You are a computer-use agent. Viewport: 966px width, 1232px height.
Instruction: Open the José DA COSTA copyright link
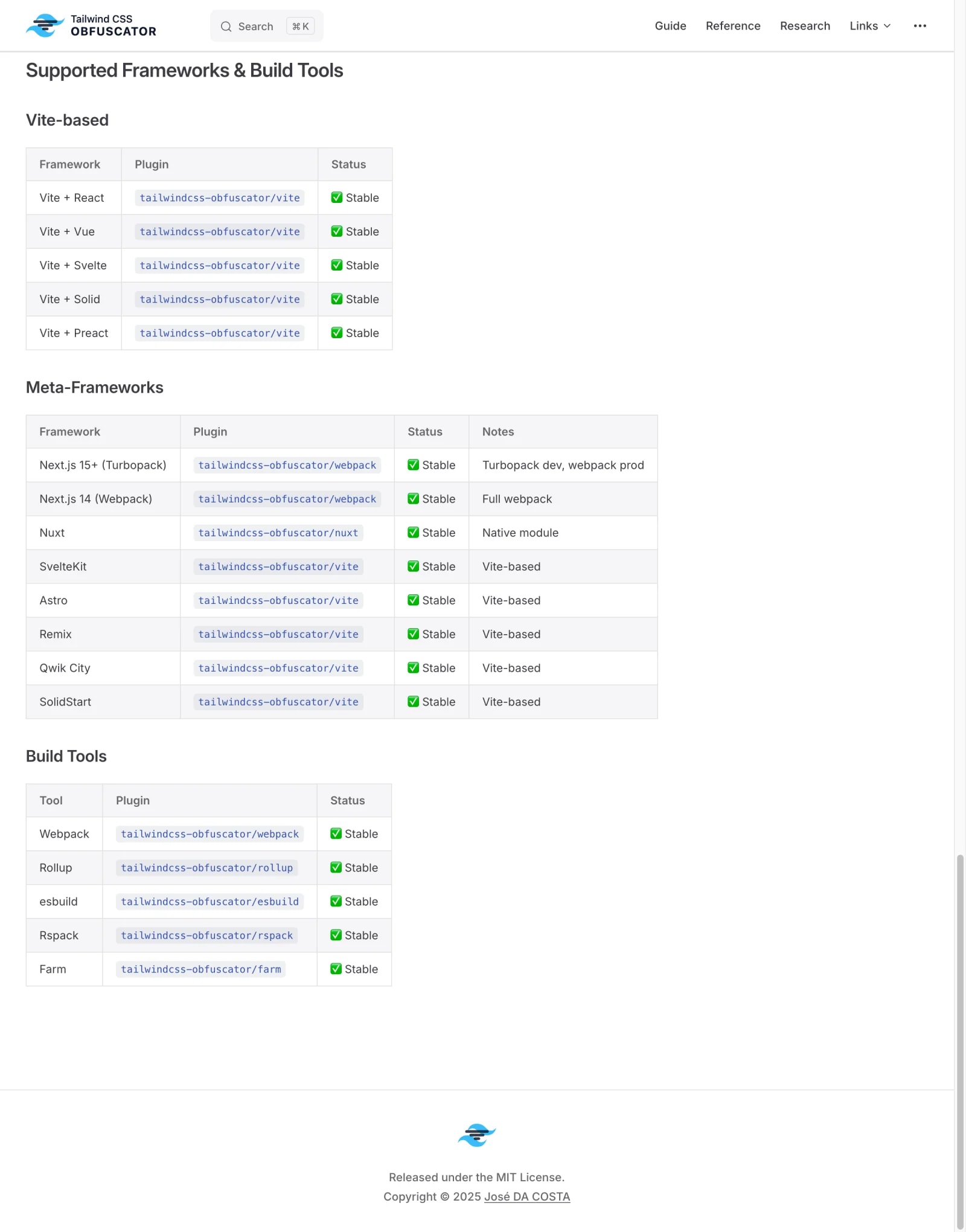pos(527,1196)
